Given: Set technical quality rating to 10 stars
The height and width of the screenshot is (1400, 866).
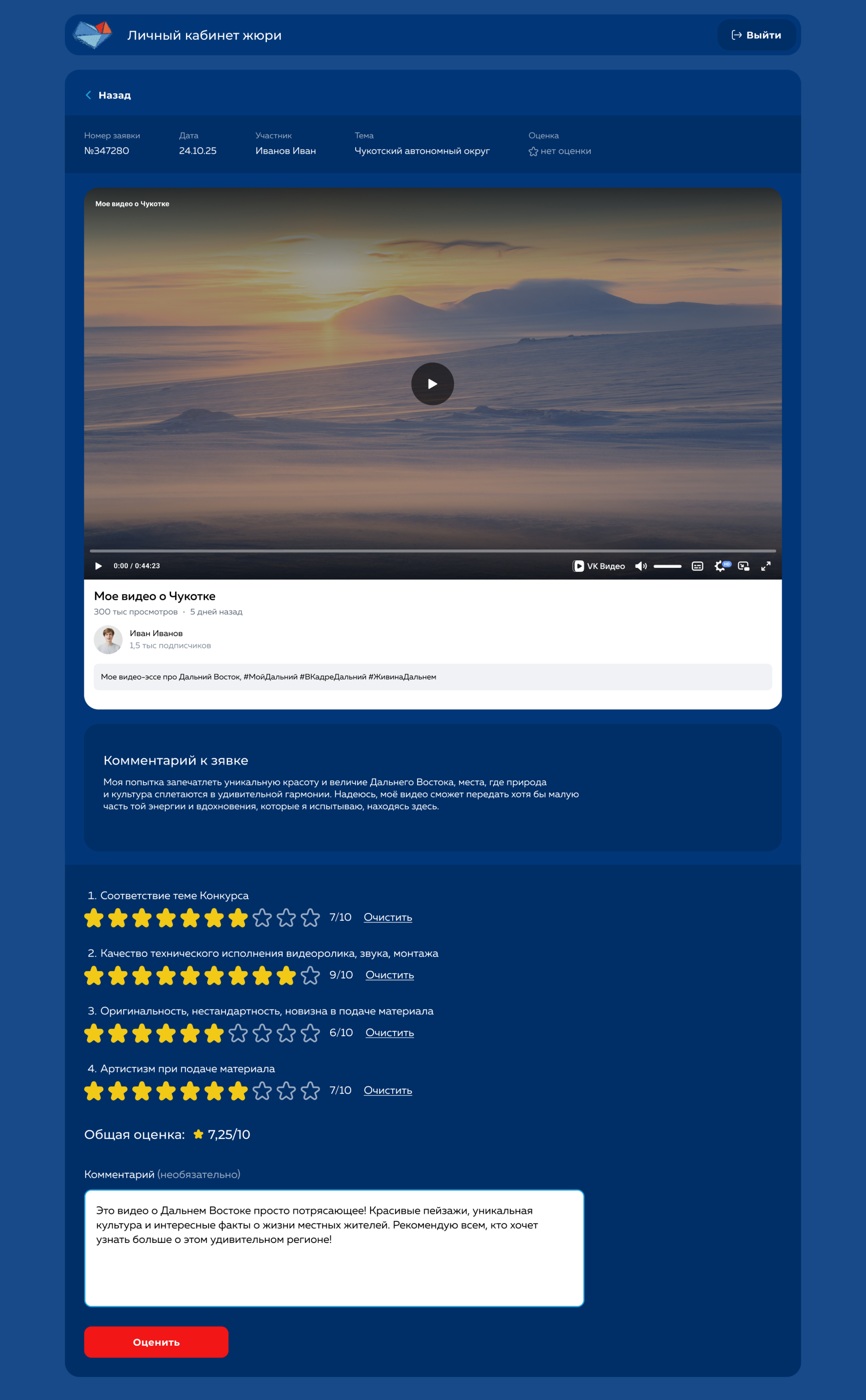Looking at the screenshot, I should click(x=310, y=975).
